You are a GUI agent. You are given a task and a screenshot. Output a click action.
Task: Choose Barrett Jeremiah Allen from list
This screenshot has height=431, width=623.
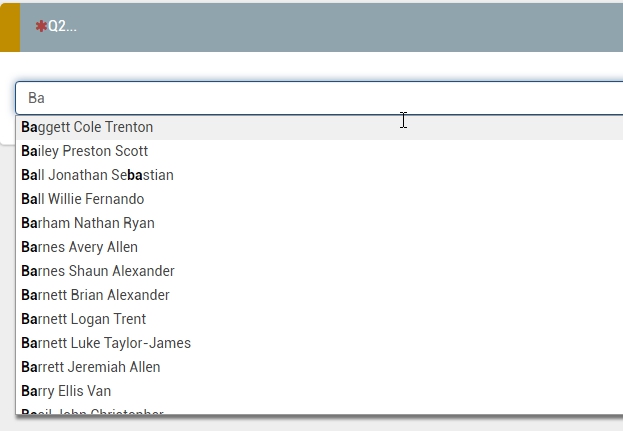[x=91, y=367]
